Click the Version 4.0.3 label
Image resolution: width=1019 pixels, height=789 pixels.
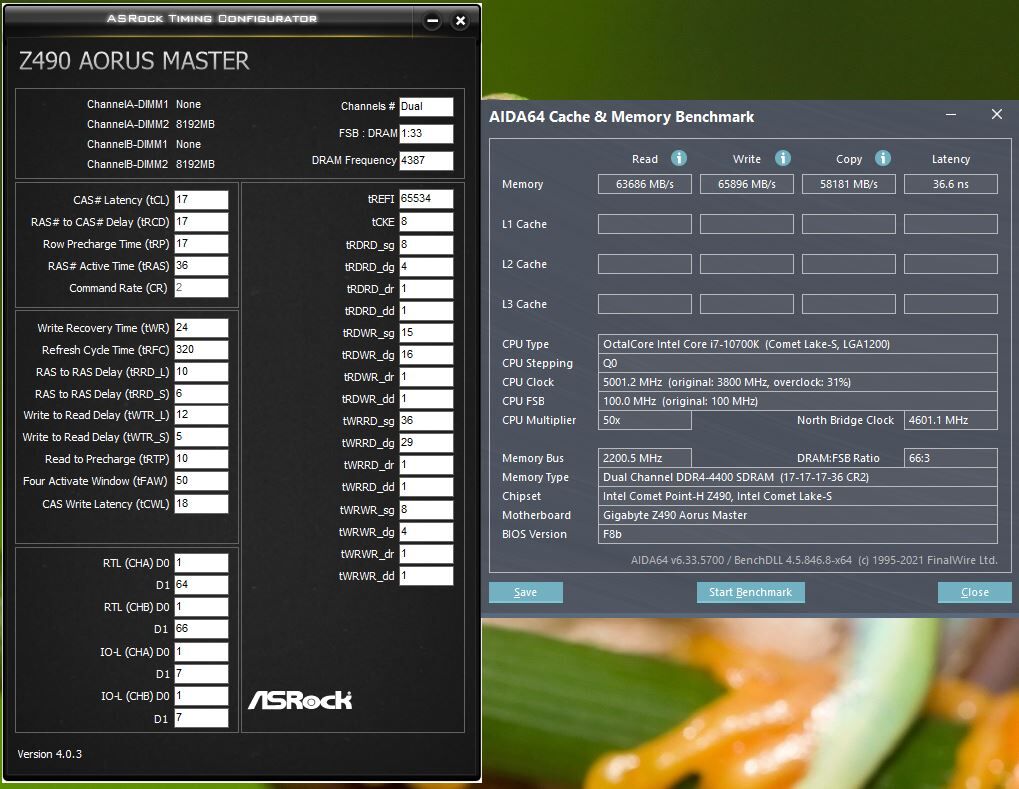pos(49,754)
